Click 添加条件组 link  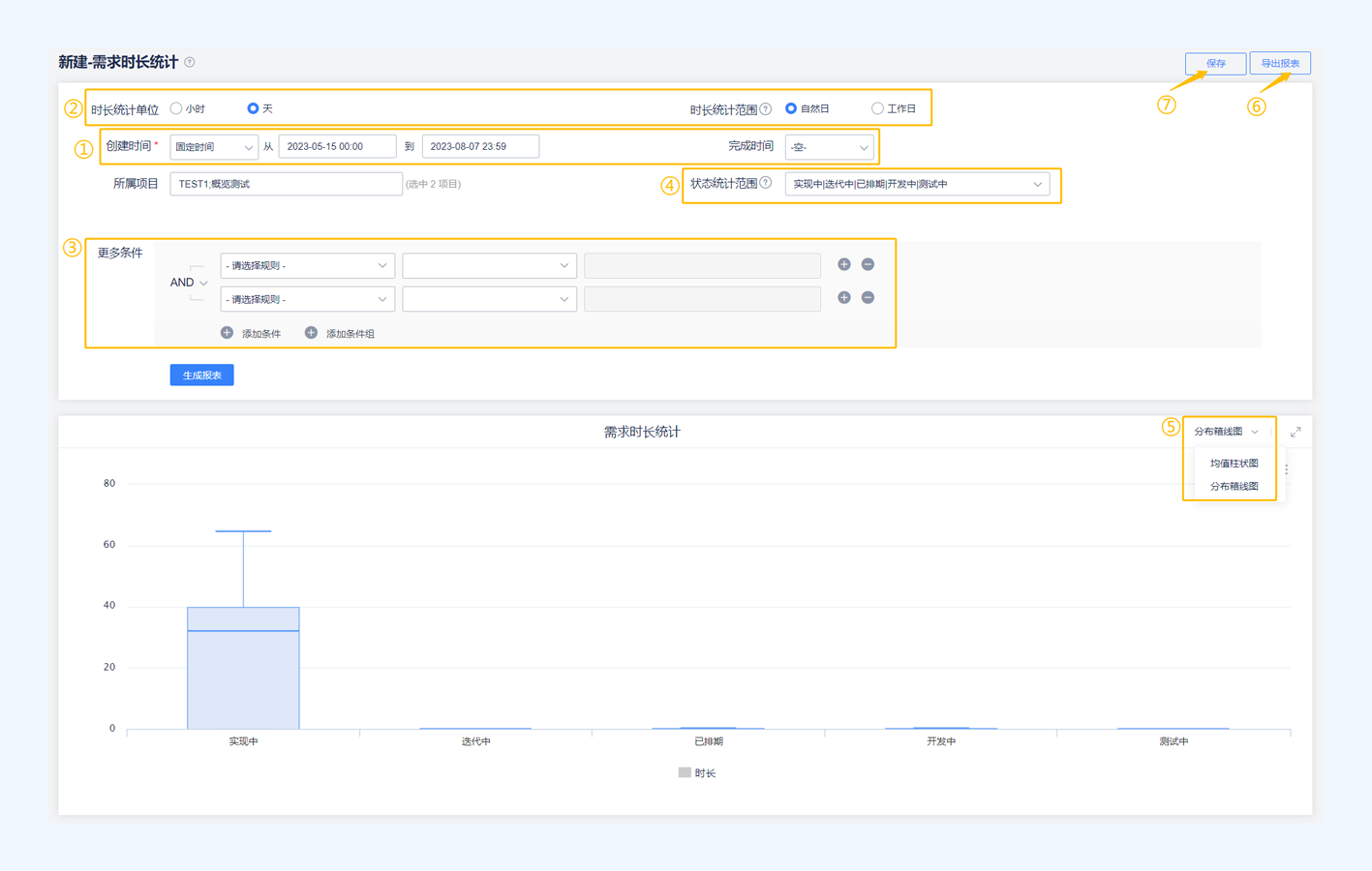click(351, 333)
